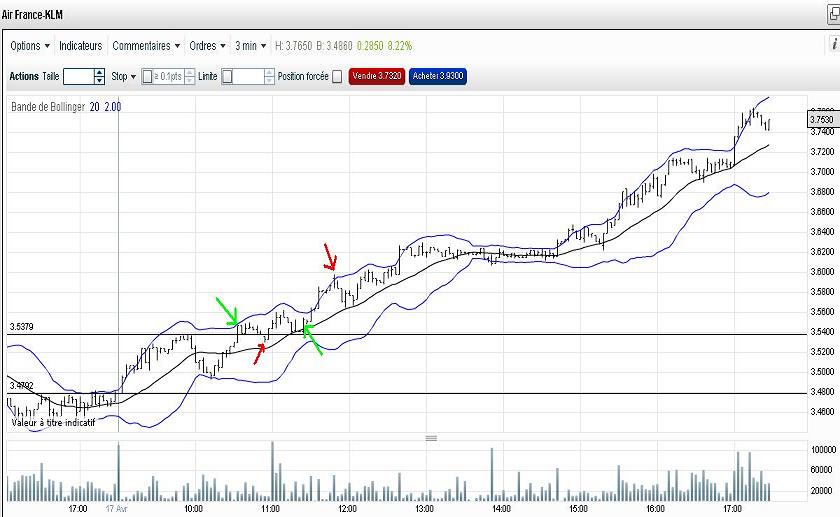Viewport: 840px width, 517px height.
Task: Click the red Vendre 3.7320 button
Action: click(377, 76)
